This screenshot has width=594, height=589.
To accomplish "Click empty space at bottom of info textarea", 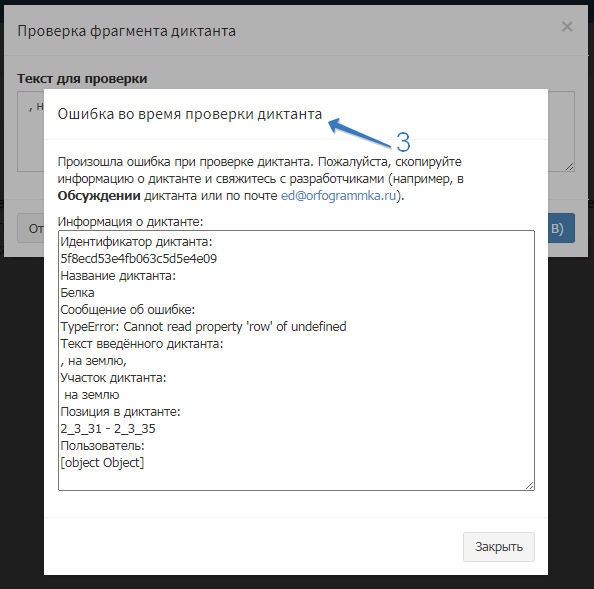I will click(x=296, y=480).
